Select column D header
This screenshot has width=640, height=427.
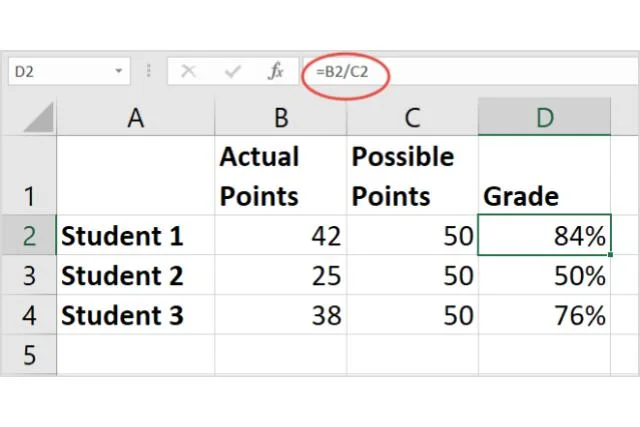pyautogui.click(x=544, y=118)
